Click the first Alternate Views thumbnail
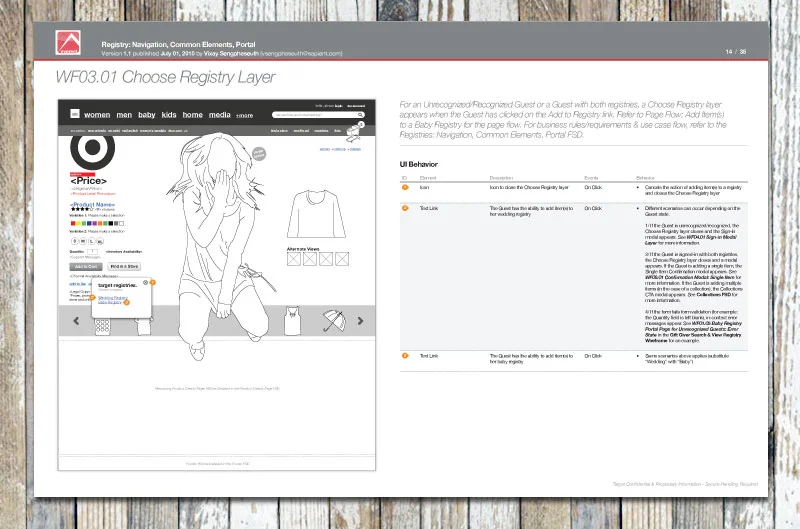Image resolution: width=800 pixels, height=529 pixels. (x=293, y=259)
